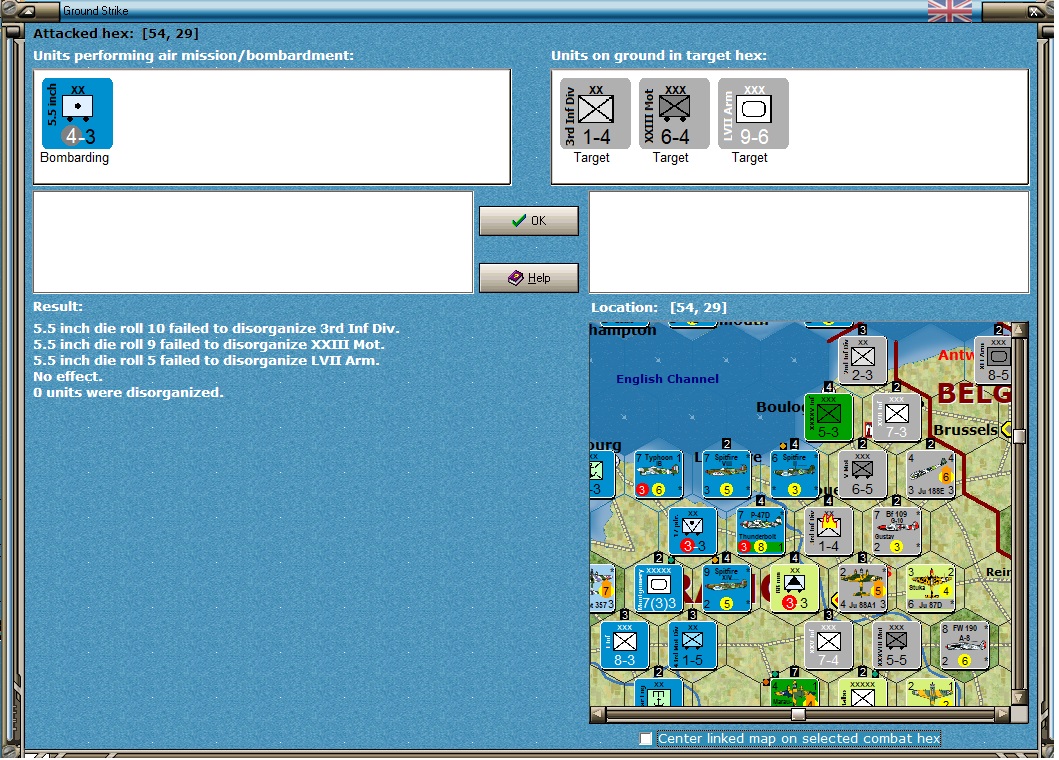Screen dimensions: 1059x760
Task: Click the grey 7-3 infantry corps counter
Action: click(x=896, y=417)
